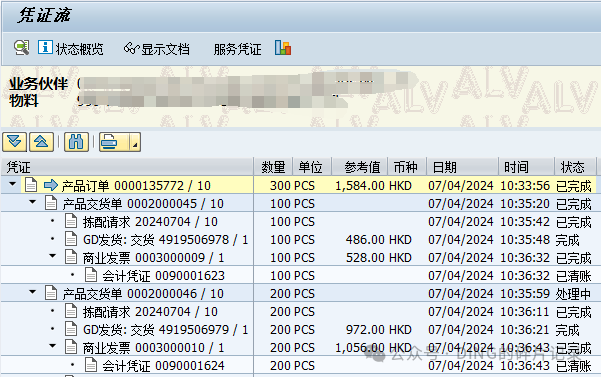Click the 1,584.00 reference value cell

tap(360, 186)
